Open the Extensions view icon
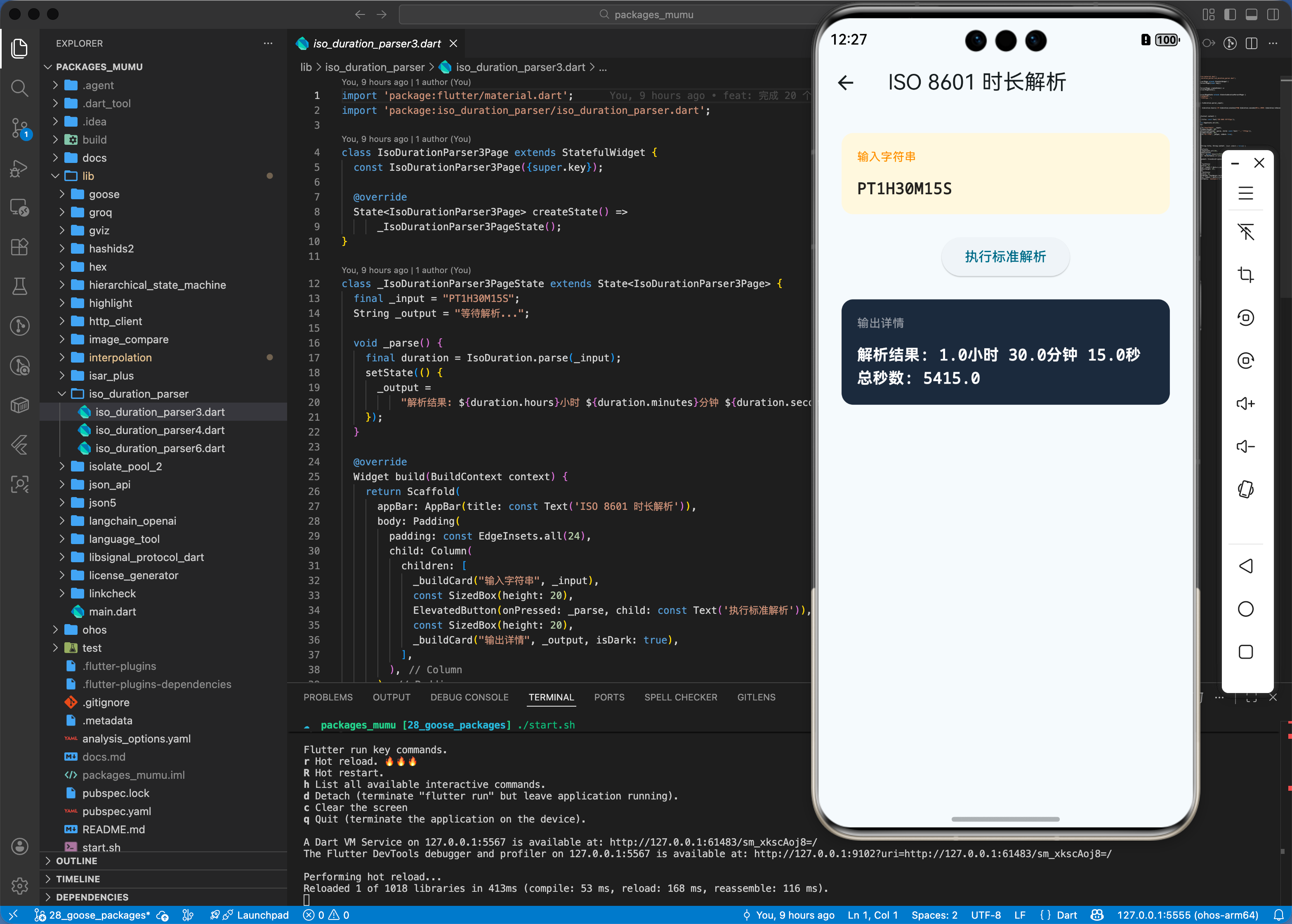Viewport: 1292px width, 924px height. pos(19,247)
